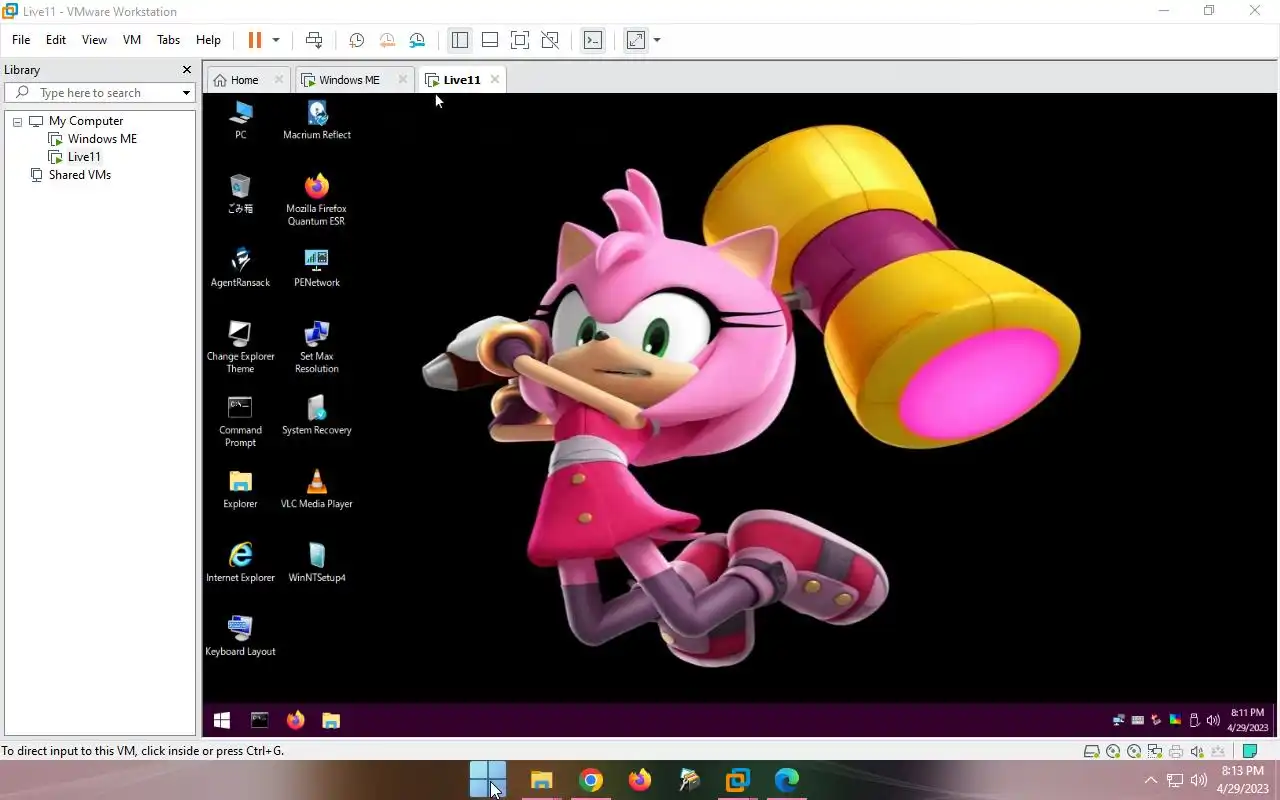Open the Help menu
This screenshot has width=1280, height=800.
click(x=208, y=40)
